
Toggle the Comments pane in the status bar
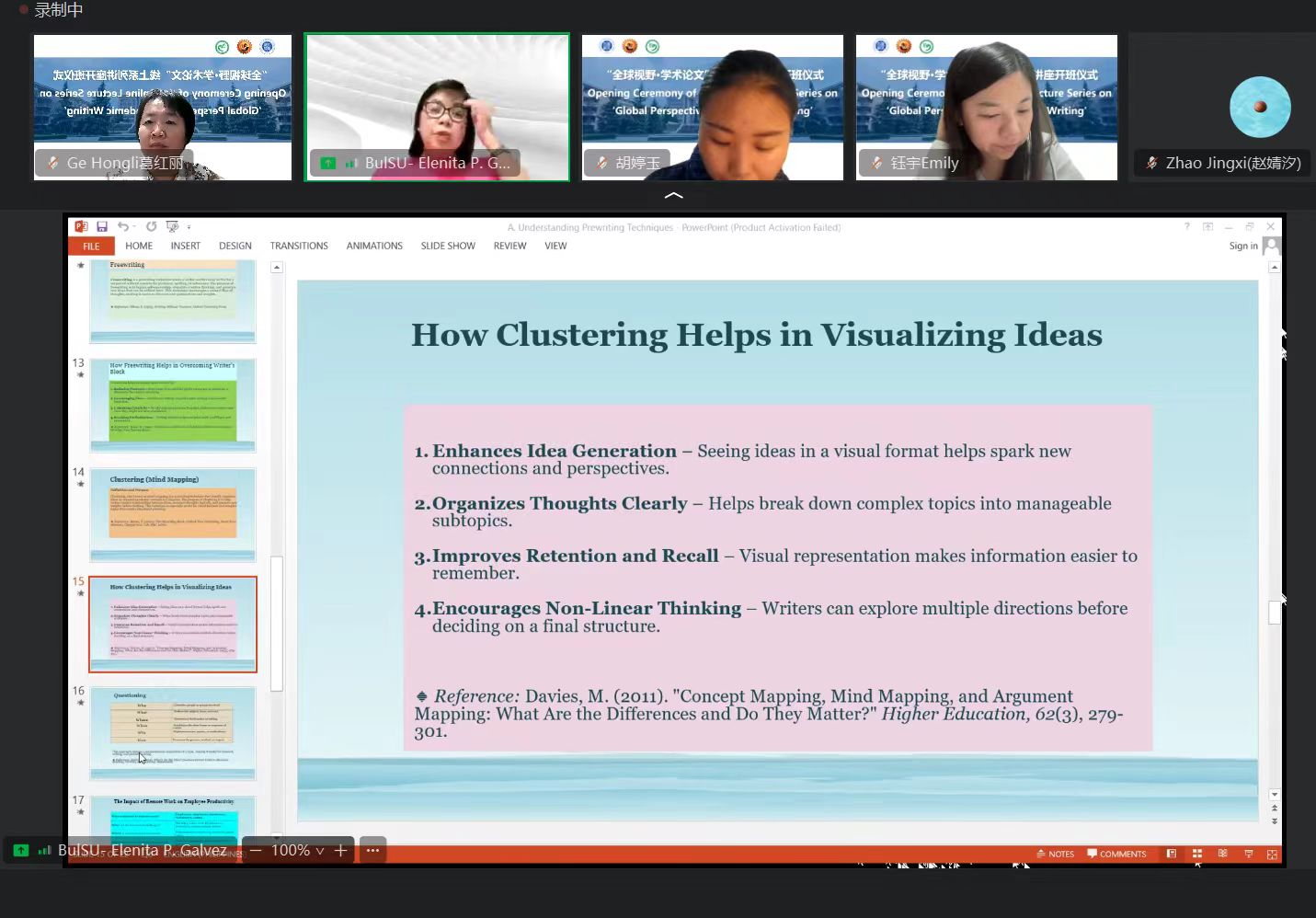1116,854
